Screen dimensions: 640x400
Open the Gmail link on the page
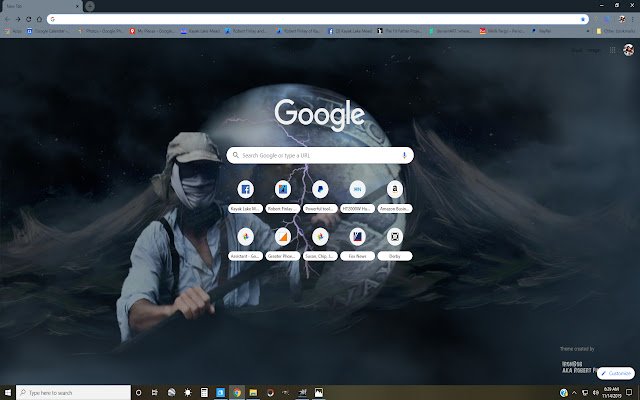576,50
